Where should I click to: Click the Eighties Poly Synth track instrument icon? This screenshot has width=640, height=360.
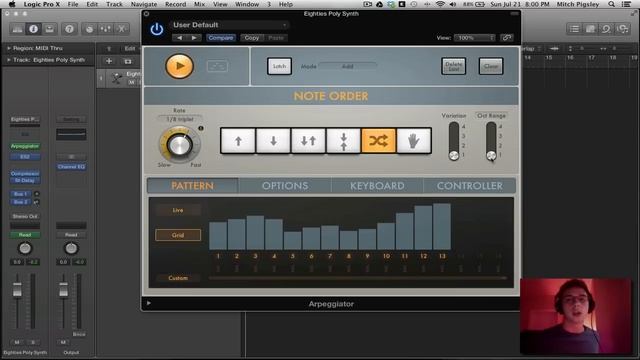coord(117,78)
